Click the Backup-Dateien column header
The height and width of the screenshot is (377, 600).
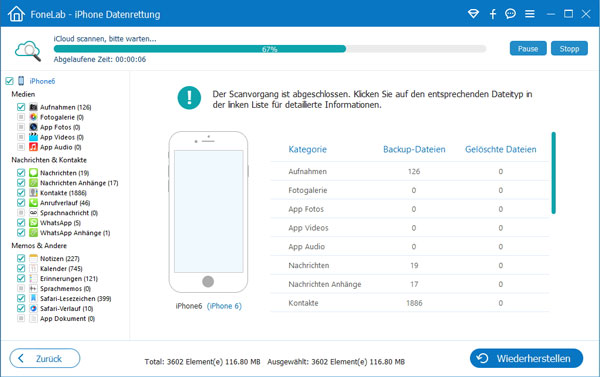click(x=414, y=149)
